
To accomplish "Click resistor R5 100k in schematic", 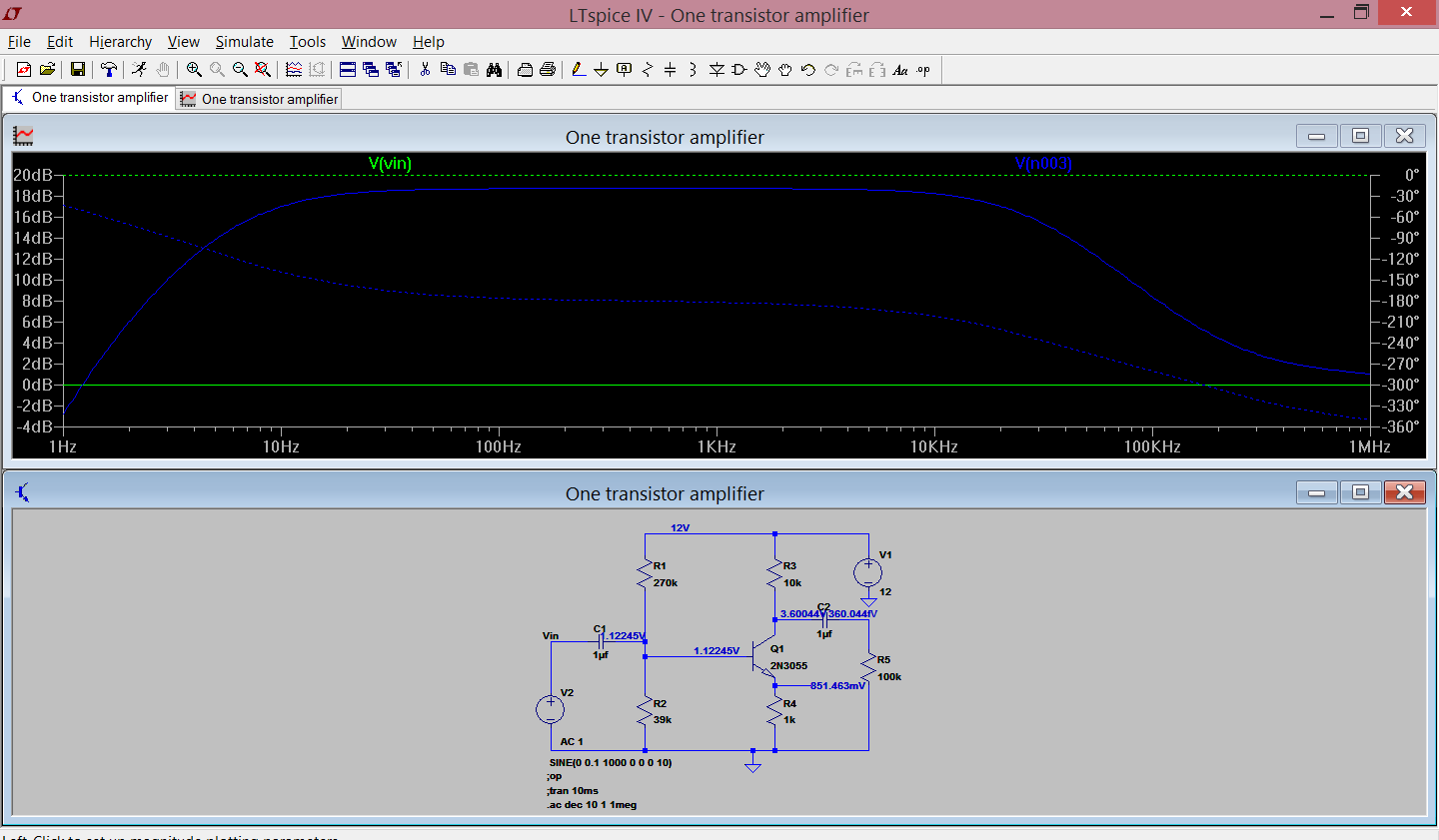I will point(869,668).
